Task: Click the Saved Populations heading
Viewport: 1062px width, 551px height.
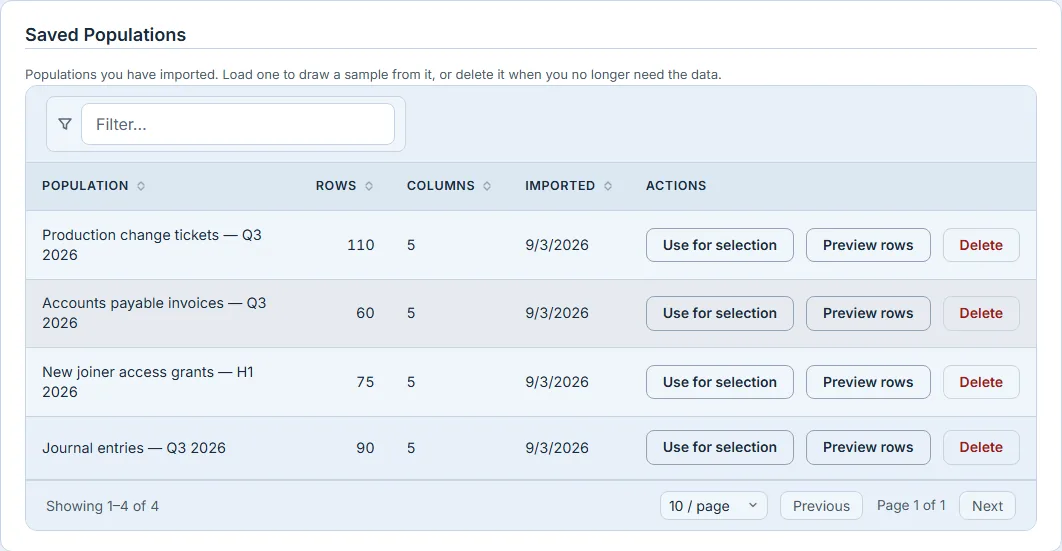Action: tap(106, 35)
